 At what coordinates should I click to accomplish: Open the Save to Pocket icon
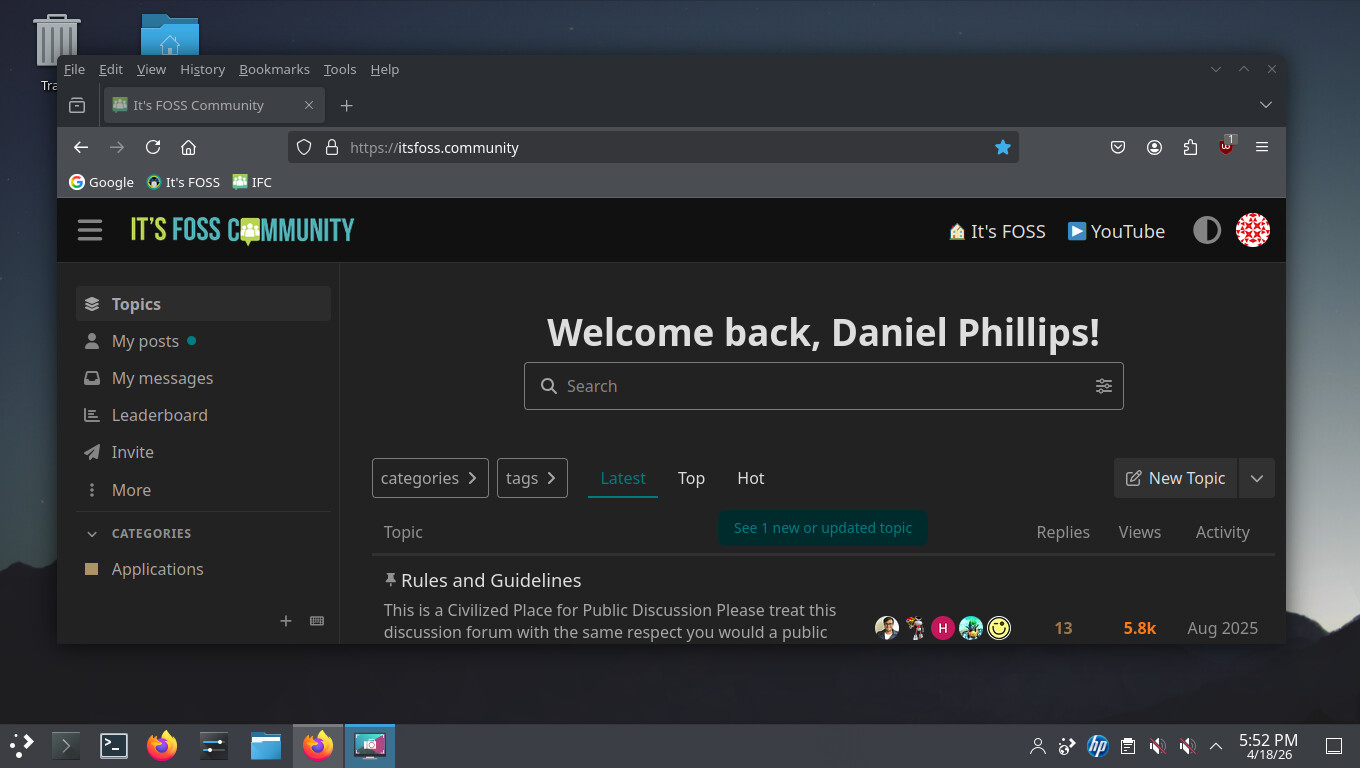[1118, 147]
